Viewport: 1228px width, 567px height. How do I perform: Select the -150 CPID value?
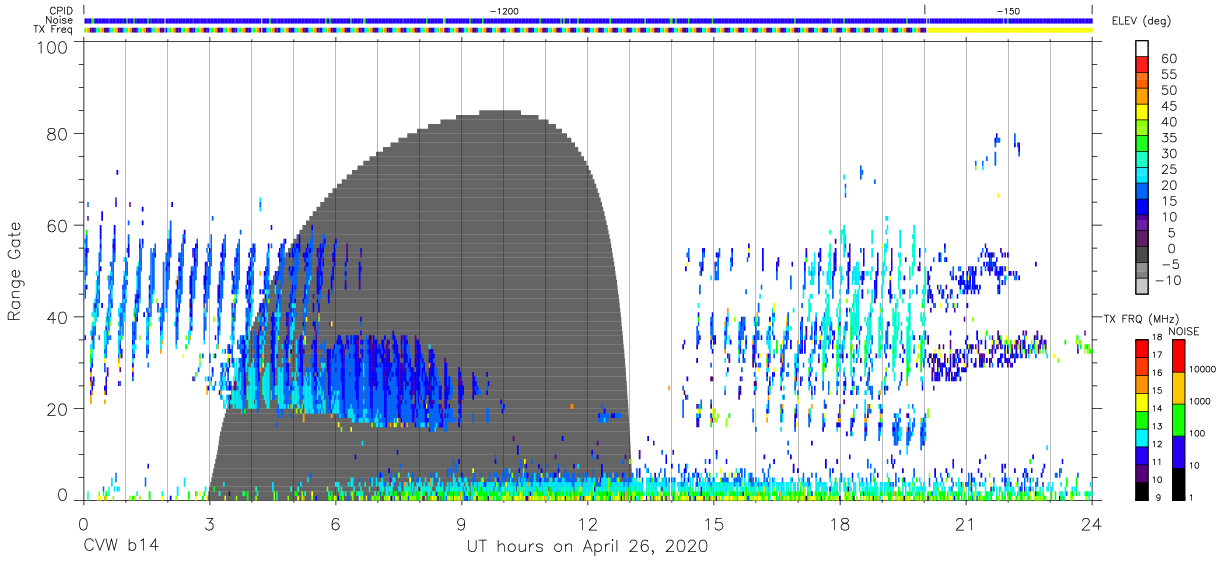point(1008,10)
